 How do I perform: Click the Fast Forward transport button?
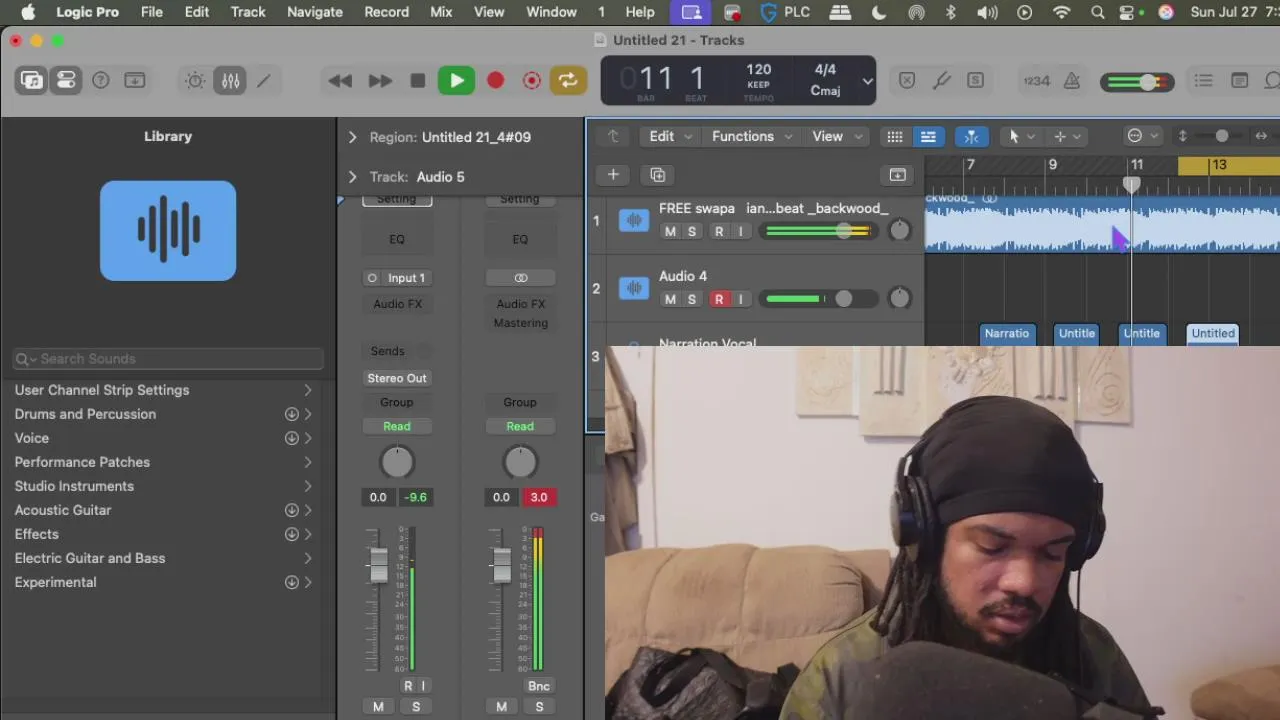coord(380,81)
